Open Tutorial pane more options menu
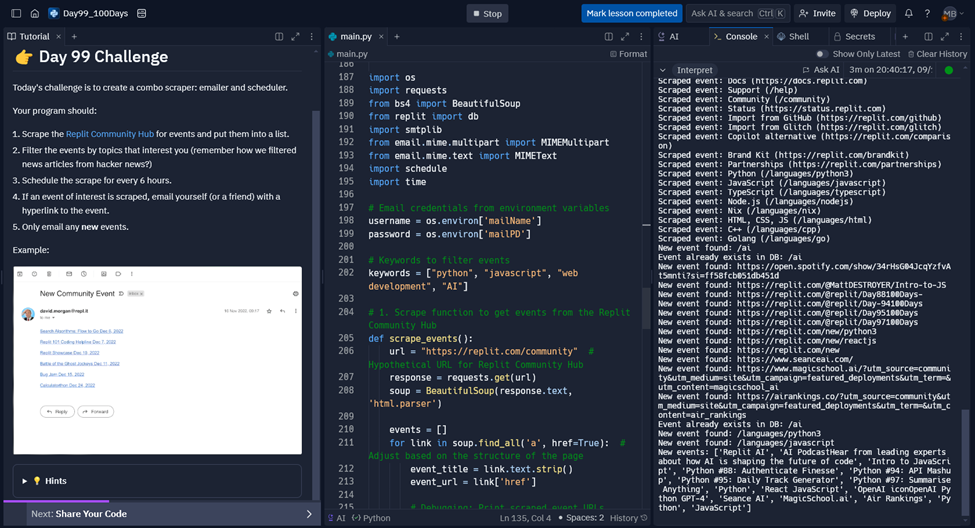Image resolution: width=975 pixels, height=528 pixels. click(x=312, y=37)
